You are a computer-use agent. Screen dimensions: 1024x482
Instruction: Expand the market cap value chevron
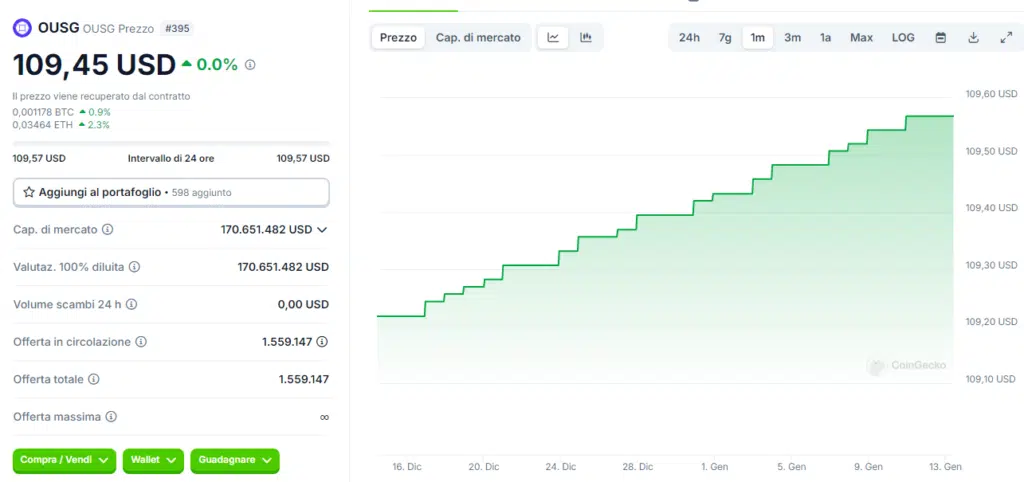pos(322,230)
